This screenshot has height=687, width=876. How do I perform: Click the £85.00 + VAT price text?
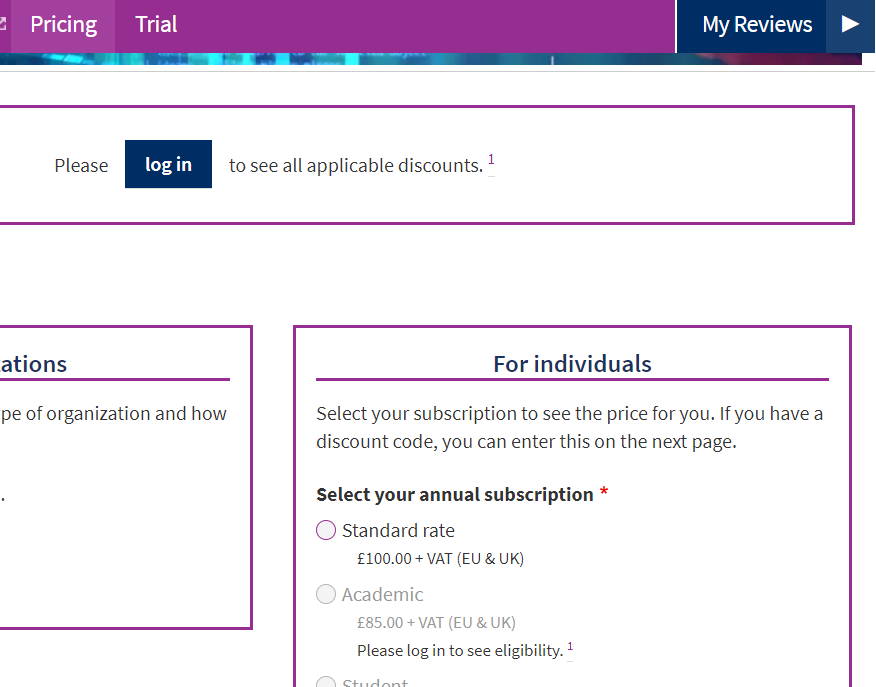pos(436,622)
